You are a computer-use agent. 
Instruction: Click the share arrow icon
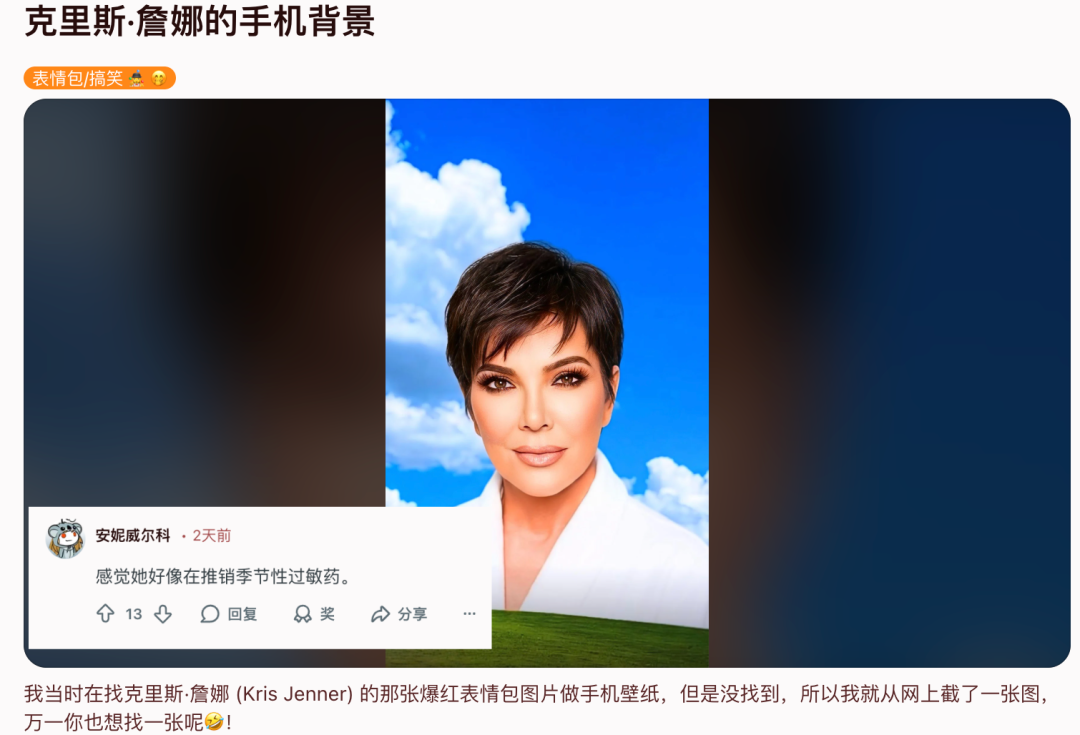pyautogui.click(x=380, y=614)
